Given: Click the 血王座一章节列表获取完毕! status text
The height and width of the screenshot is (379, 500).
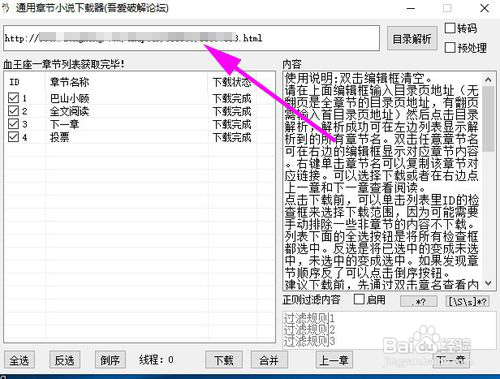Looking at the screenshot, I should click(64, 64).
